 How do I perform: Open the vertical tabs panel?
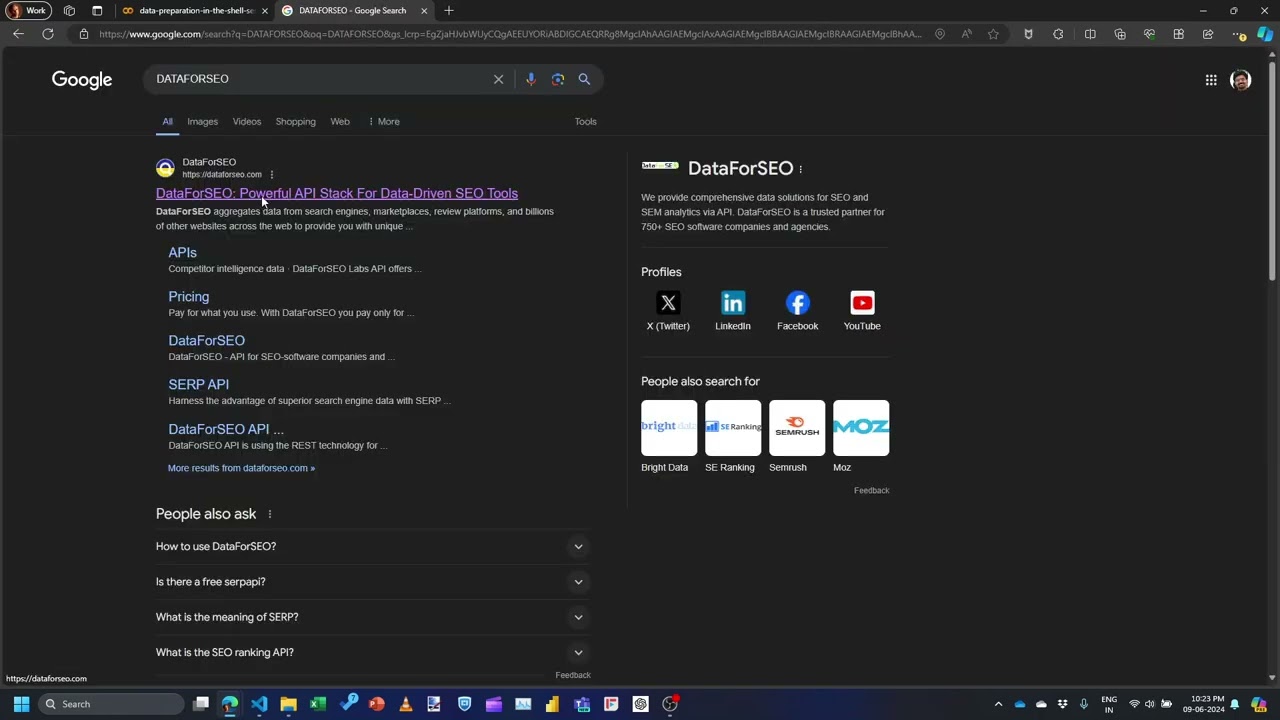97,10
